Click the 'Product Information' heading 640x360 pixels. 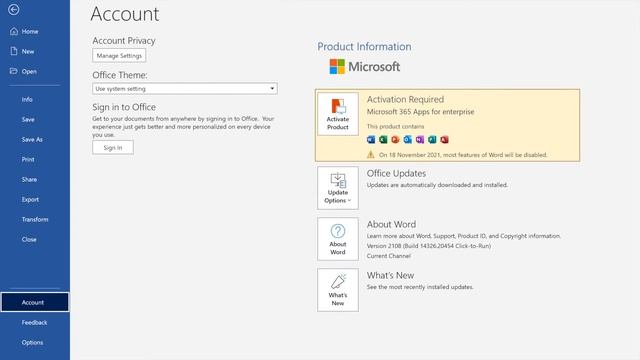coord(364,47)
